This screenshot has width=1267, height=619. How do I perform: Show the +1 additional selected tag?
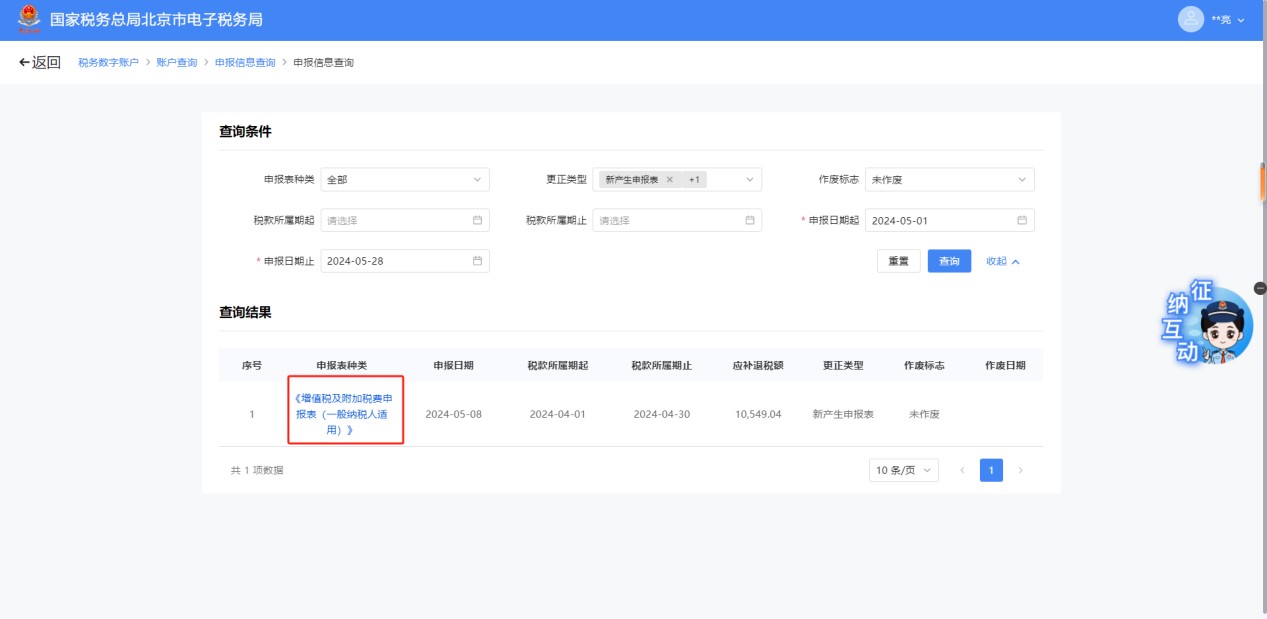tap(695, 180)
